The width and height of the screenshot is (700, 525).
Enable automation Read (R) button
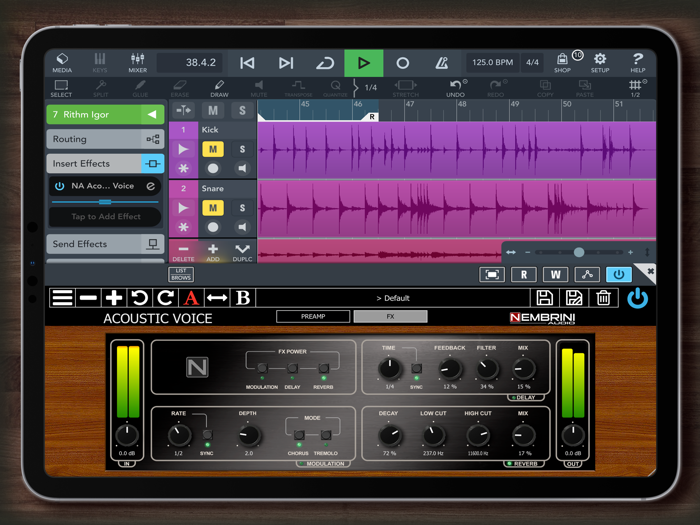(524, 275)
